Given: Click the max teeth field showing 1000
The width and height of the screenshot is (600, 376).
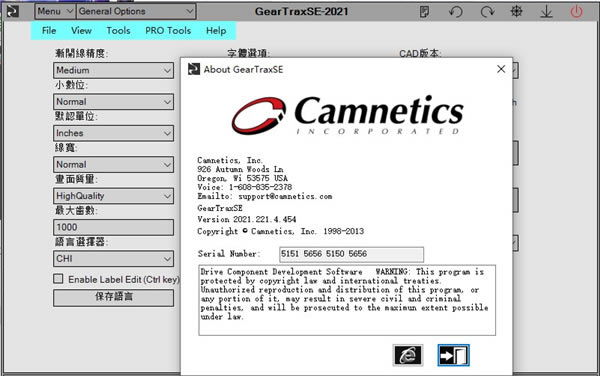Looking at the screenshot, I should click(113, 227).
